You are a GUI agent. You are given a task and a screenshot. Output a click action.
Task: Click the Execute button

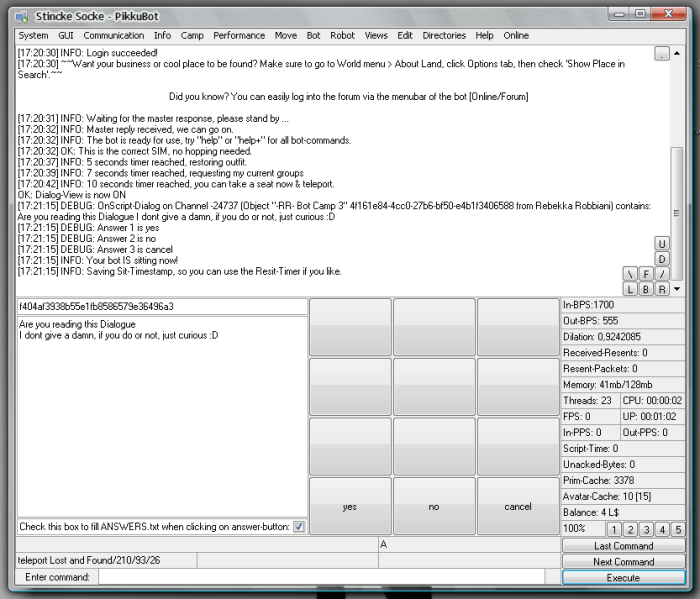[x=623, y=578]
